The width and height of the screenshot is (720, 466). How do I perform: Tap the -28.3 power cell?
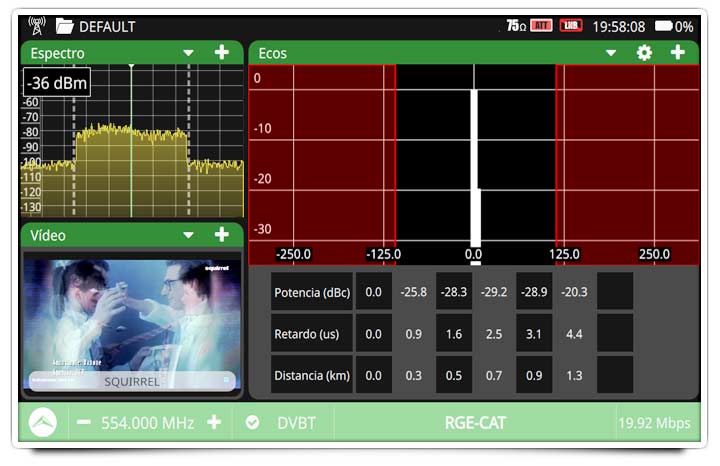tap(454, 292)
